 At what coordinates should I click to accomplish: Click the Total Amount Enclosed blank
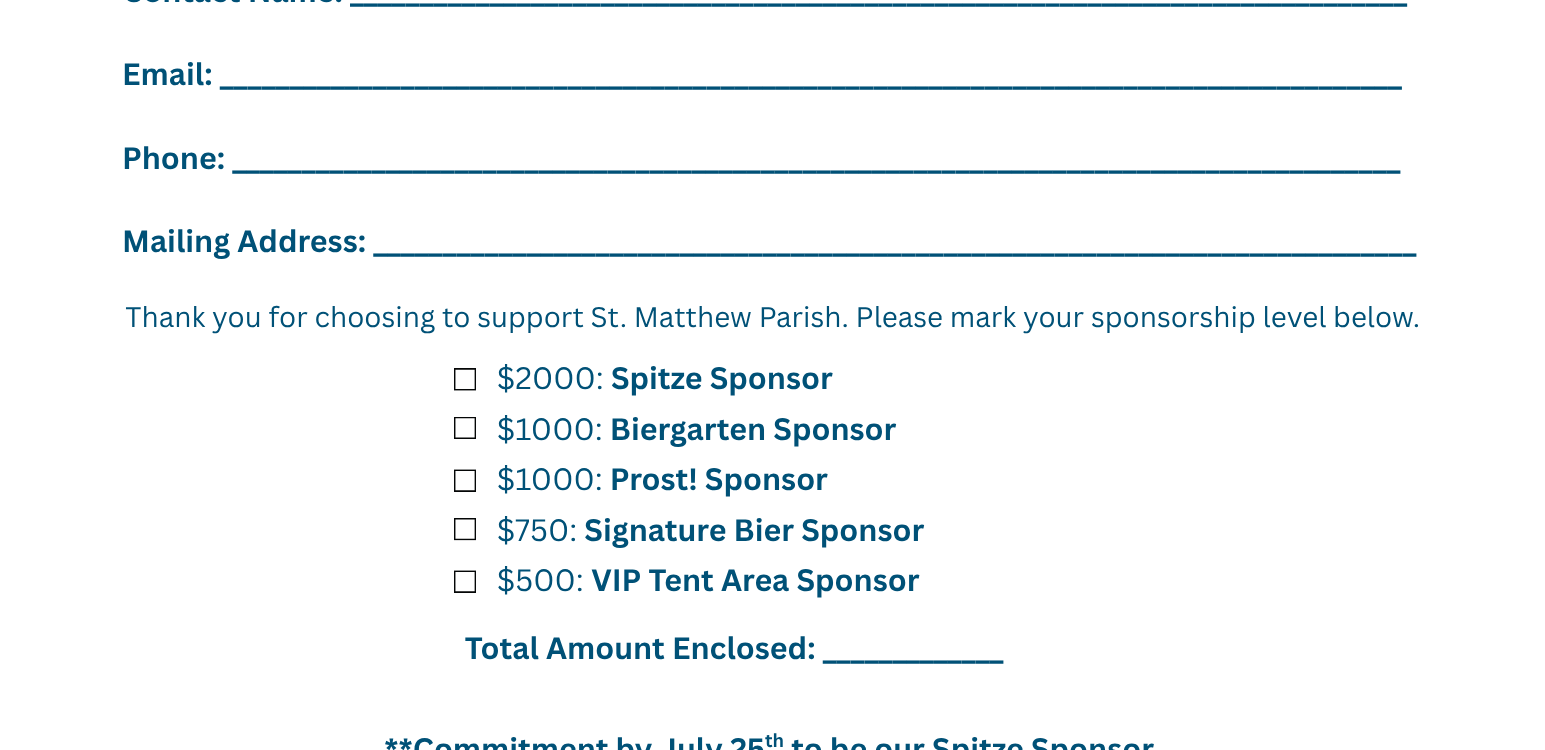pyautogui.click(x=913, y=653)
